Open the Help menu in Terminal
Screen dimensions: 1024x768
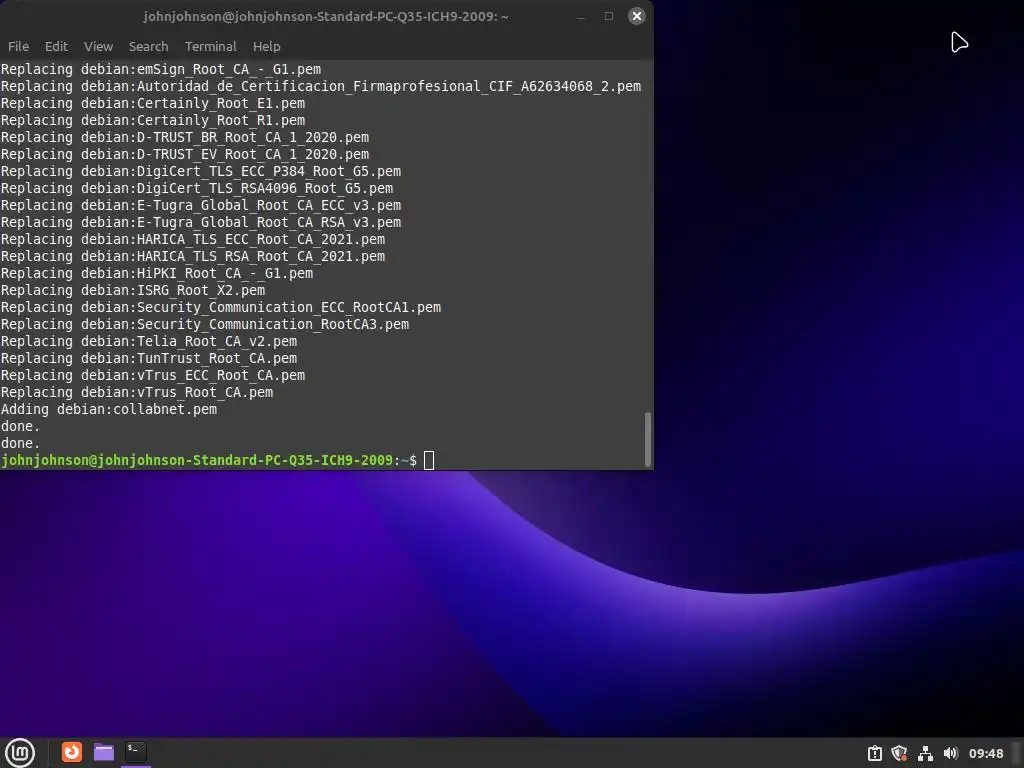(x=266, y=46)
